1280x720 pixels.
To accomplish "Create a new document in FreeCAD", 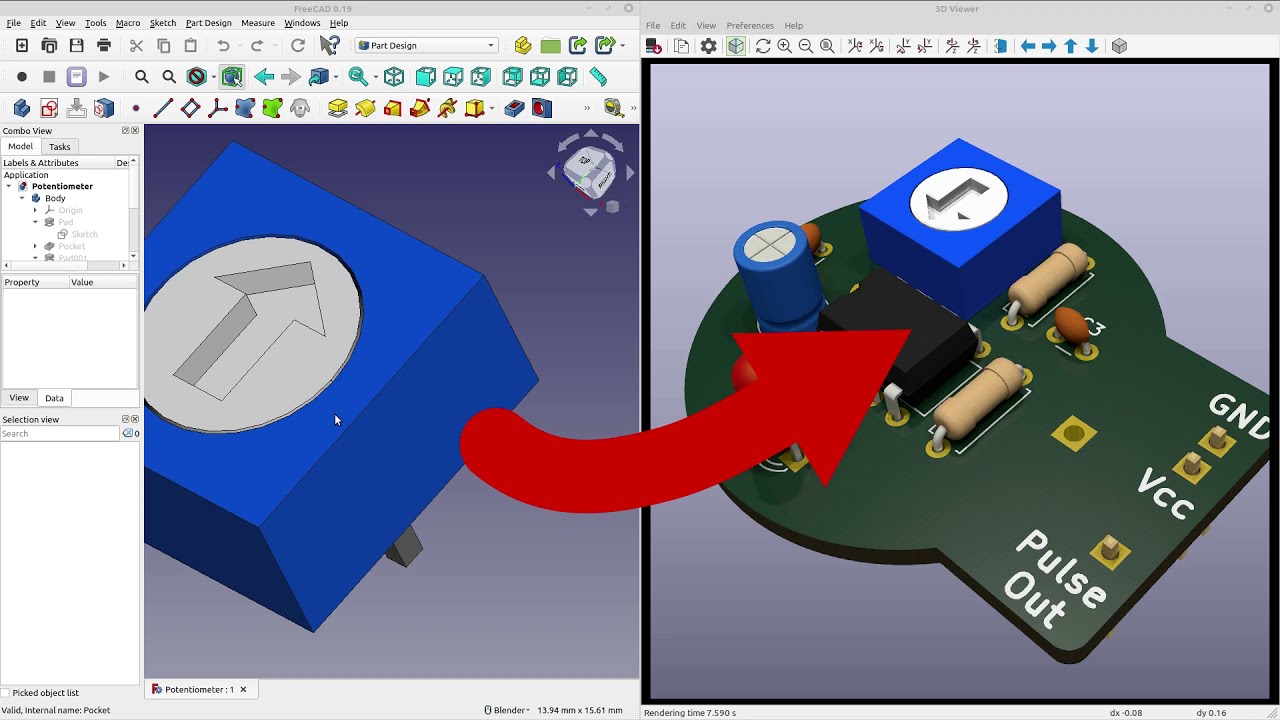I will point(22,45).
